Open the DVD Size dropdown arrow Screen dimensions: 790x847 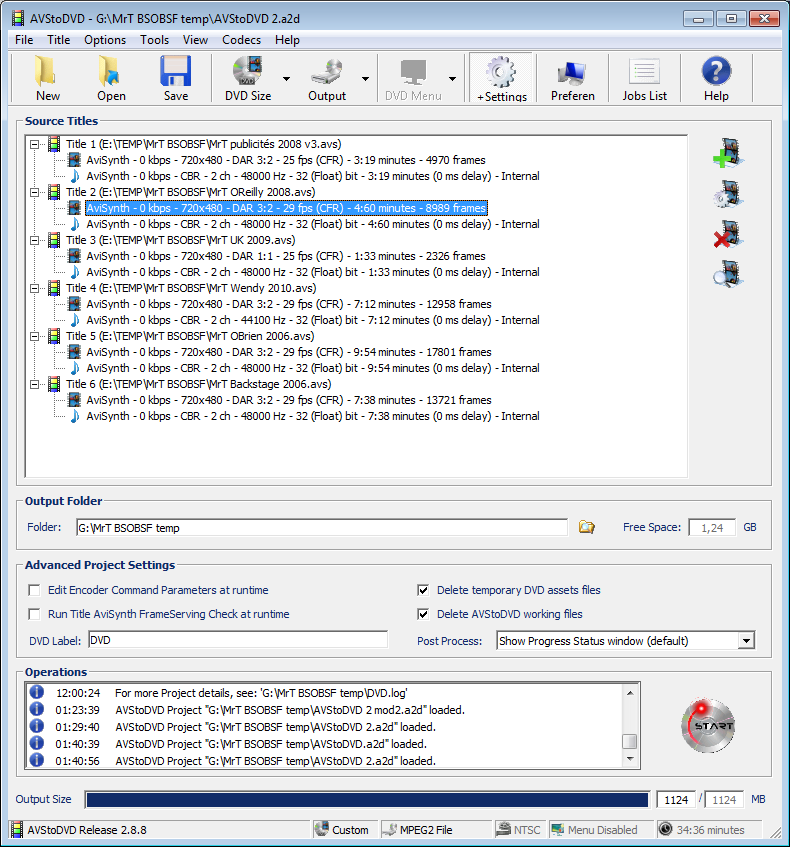pyautogui.click(x=286, y=79)
